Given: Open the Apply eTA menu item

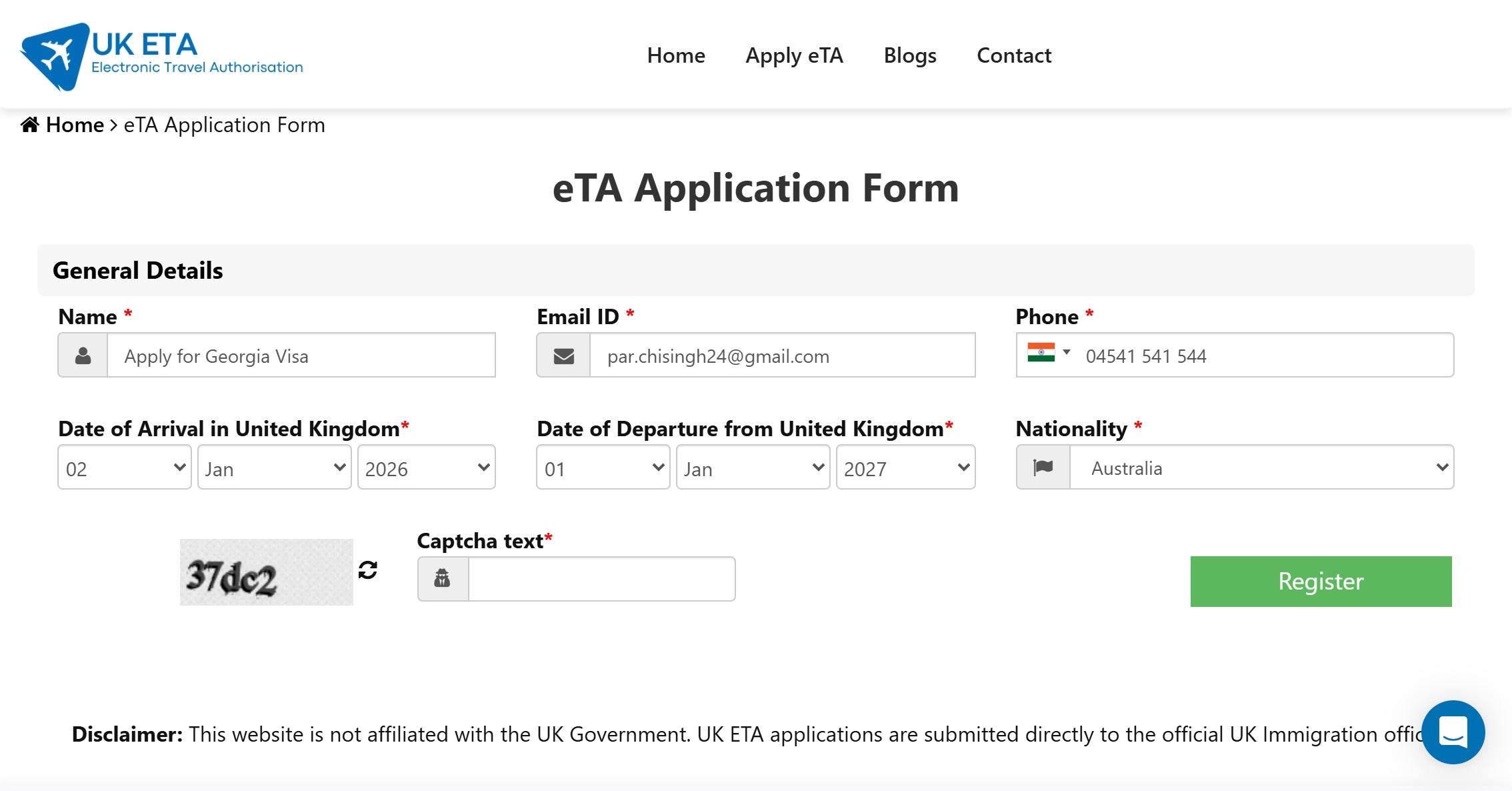Looking at the screenshot, I should point(794,55).
